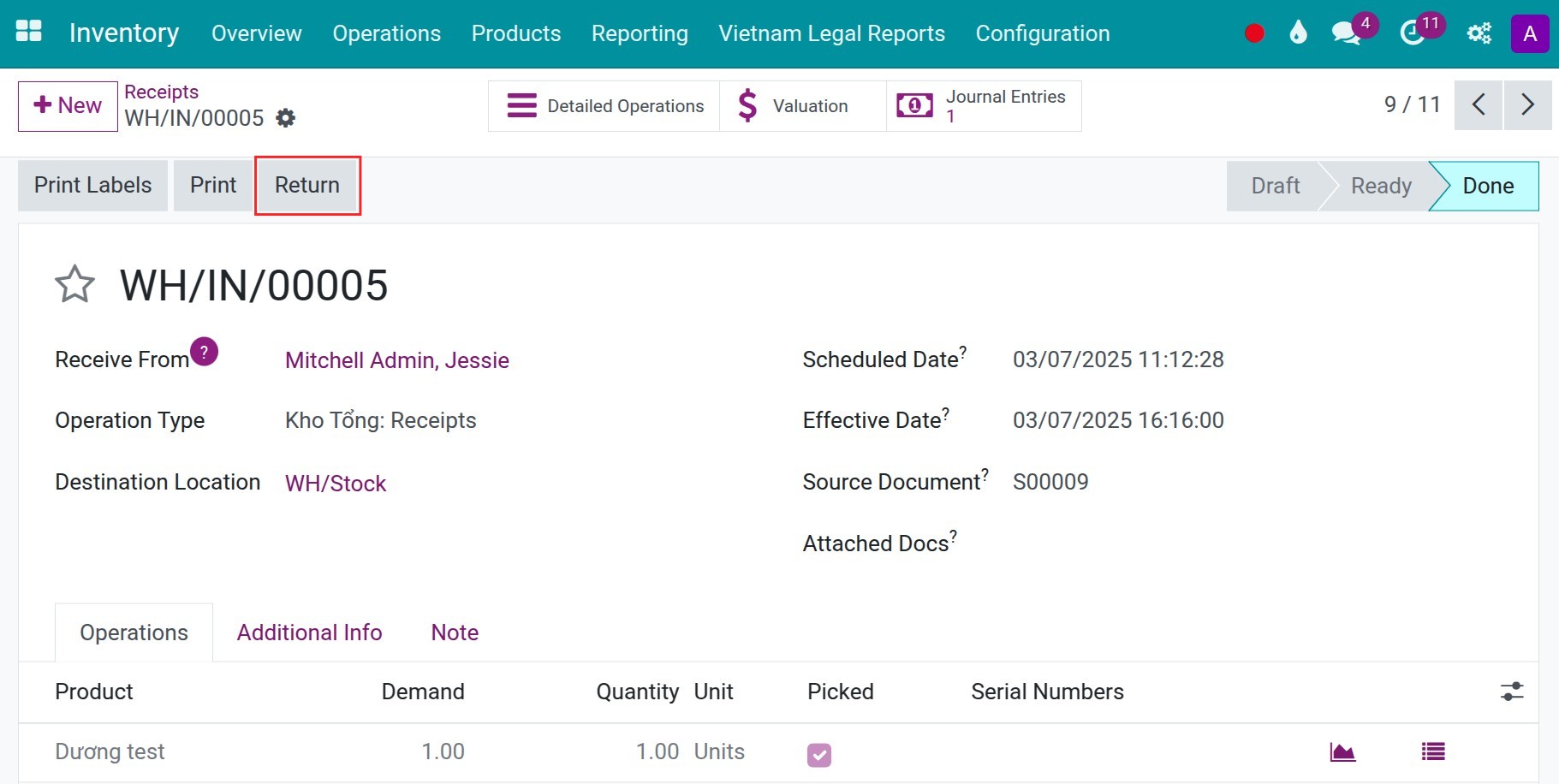Click the Ready status stage
Screen dimensions: 1559x784
click(1381, 186)
